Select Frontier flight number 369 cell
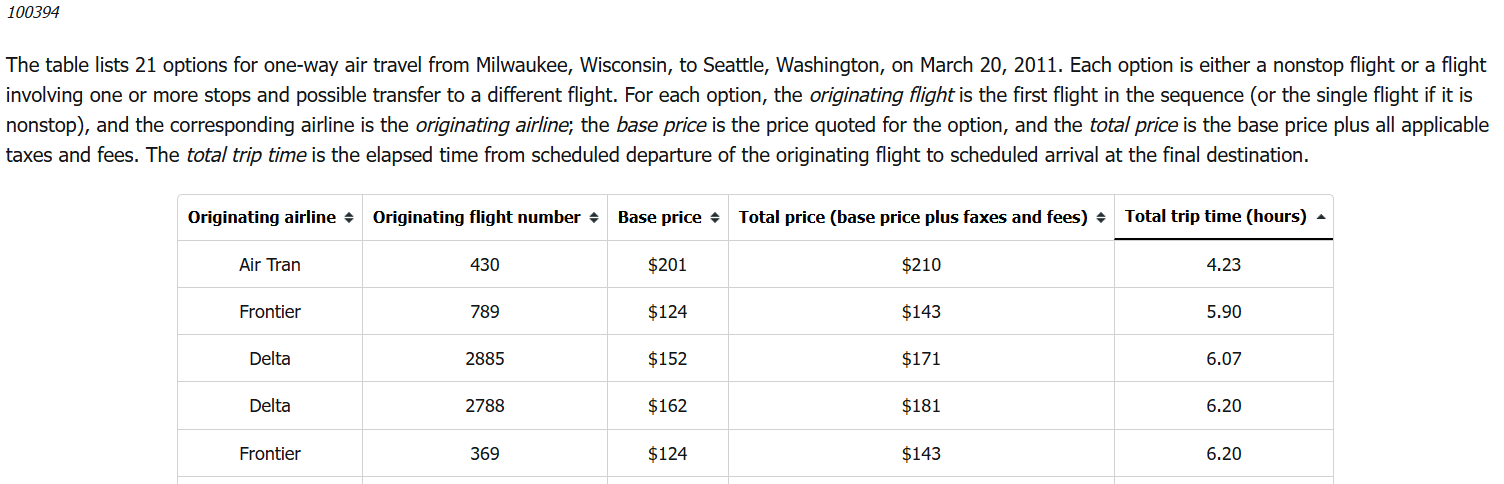1504x484 pixels. 485,454
